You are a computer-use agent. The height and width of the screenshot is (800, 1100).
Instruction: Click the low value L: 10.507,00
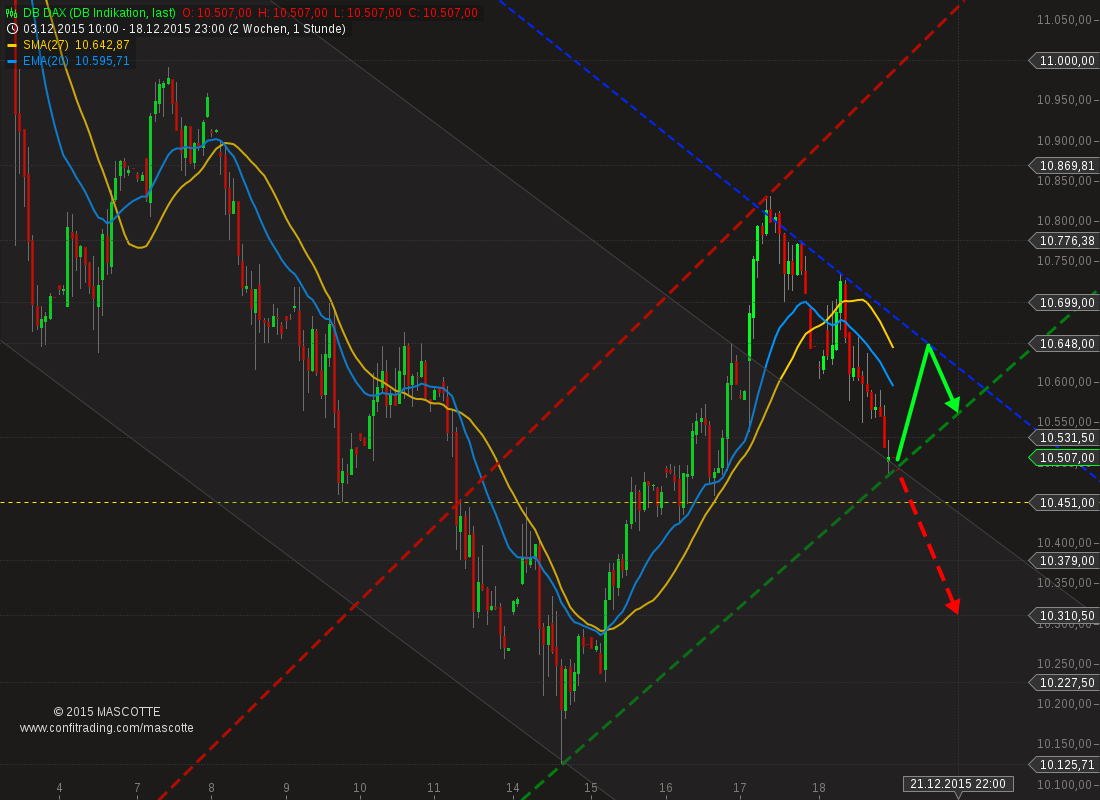(367, 13)
